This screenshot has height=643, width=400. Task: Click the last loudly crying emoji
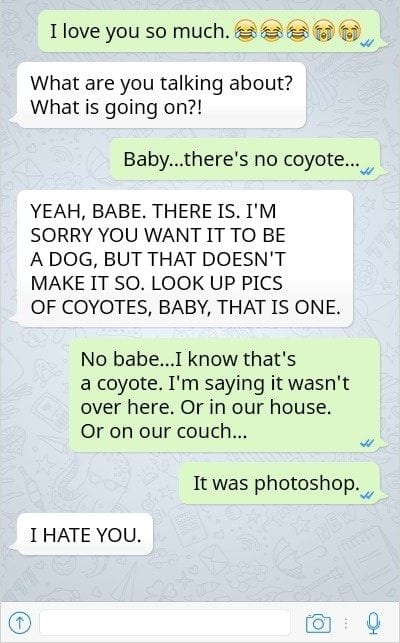[x=350, y=31]
